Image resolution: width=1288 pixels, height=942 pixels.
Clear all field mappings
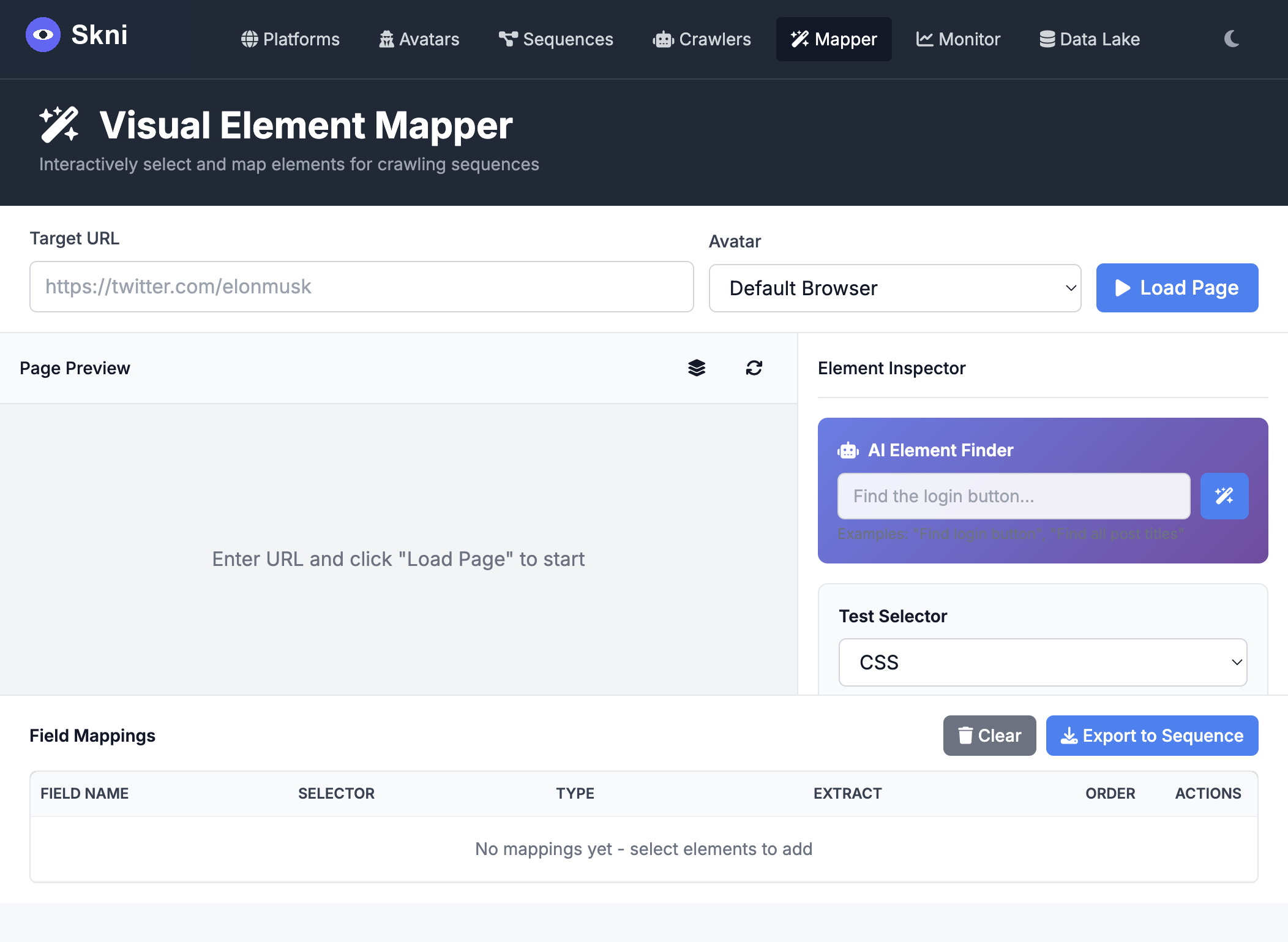989,736
